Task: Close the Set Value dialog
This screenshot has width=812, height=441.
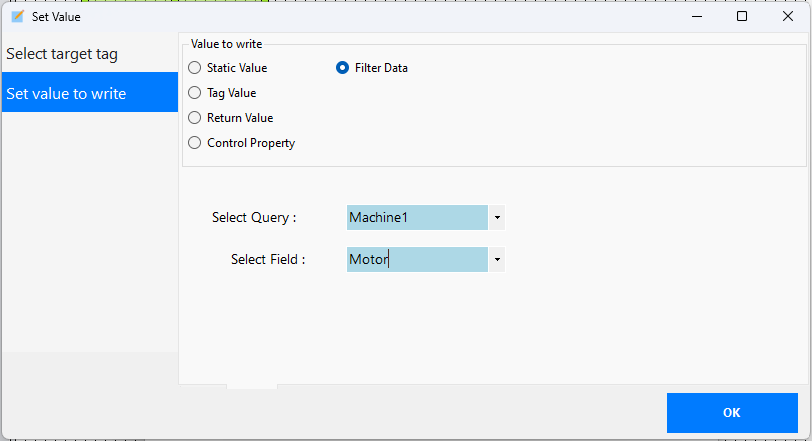Action: [x=787, y=16]
